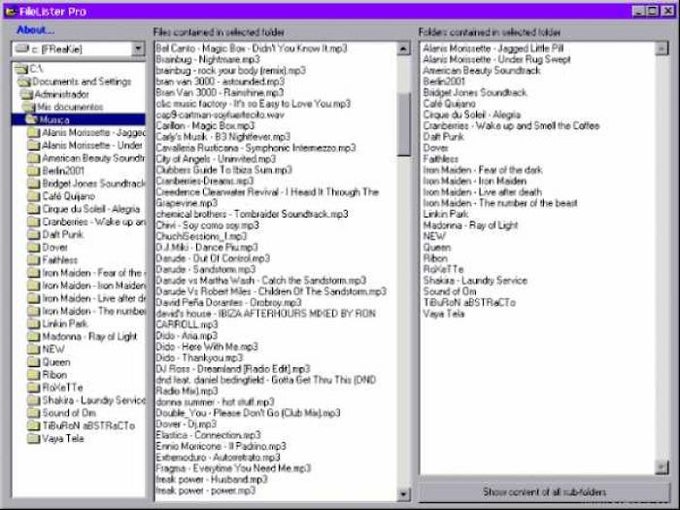Select file freak power - Husband.mp3
Viewport: 680px width, 510px height.
click(x=212, y=480)
